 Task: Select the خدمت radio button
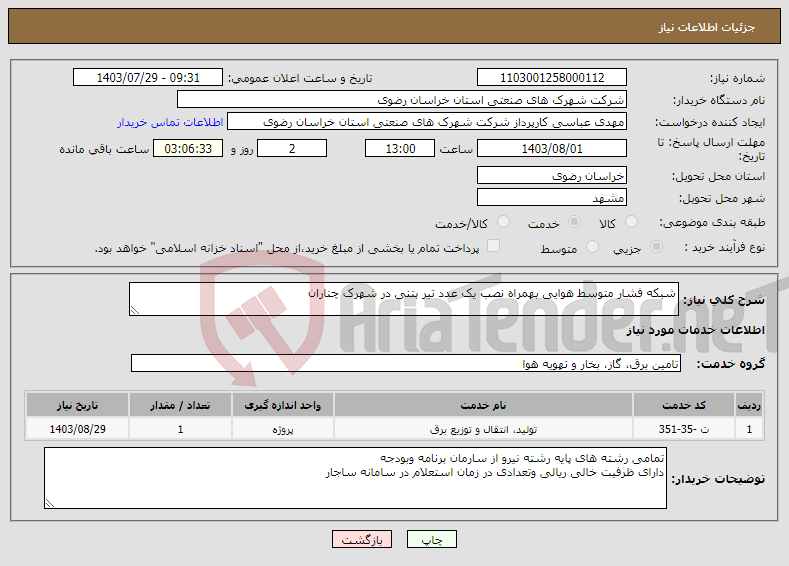(574, 222)
